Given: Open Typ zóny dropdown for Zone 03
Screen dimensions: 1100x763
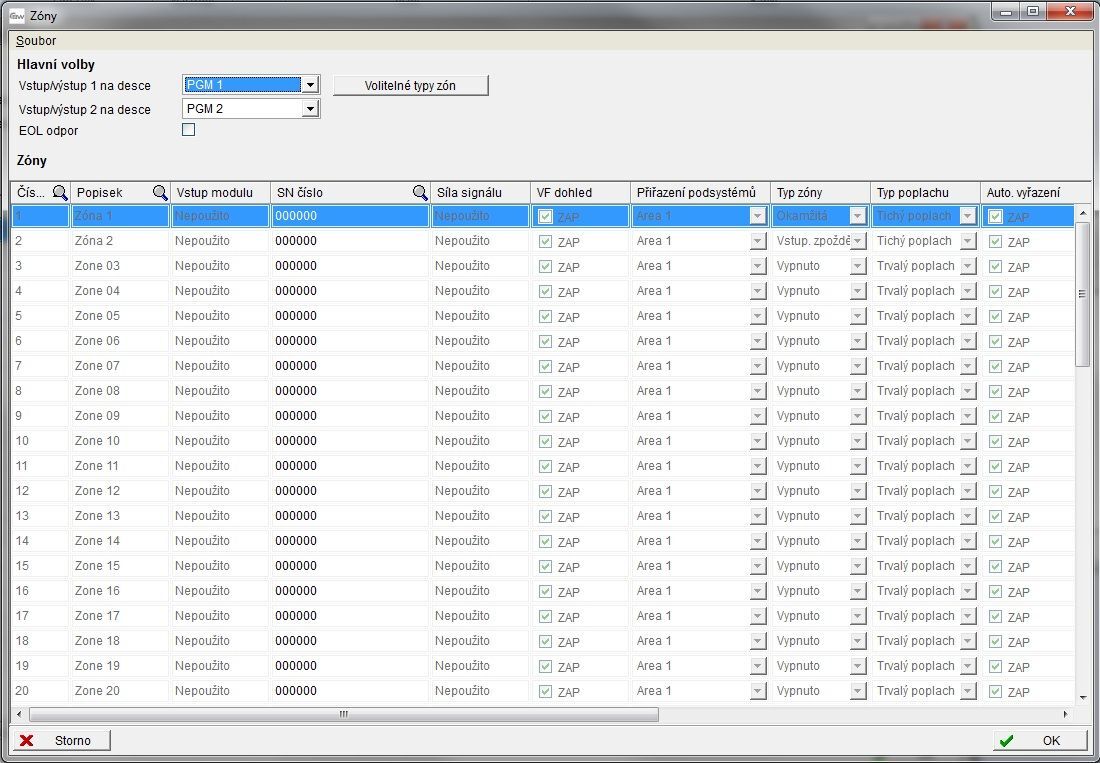Looking at the screenshot, I should tap(857, 266).
